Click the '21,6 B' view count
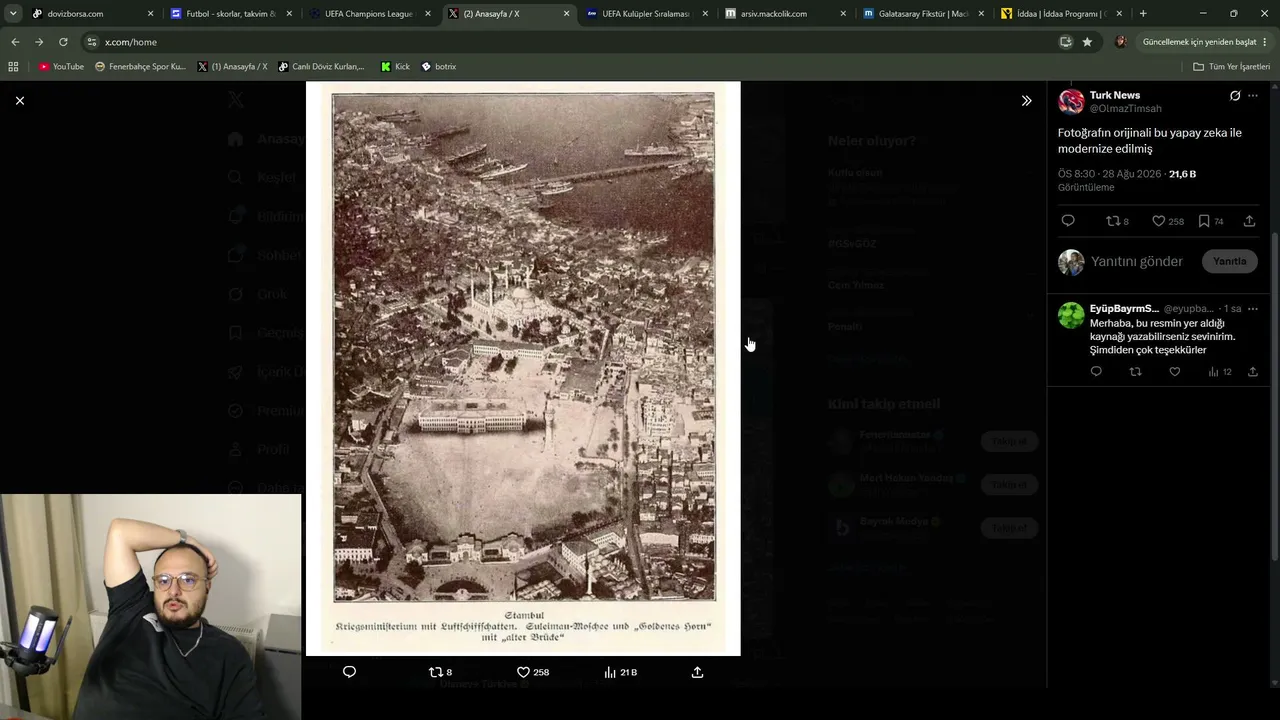Screen dimensions: 1280x720 1182,174
